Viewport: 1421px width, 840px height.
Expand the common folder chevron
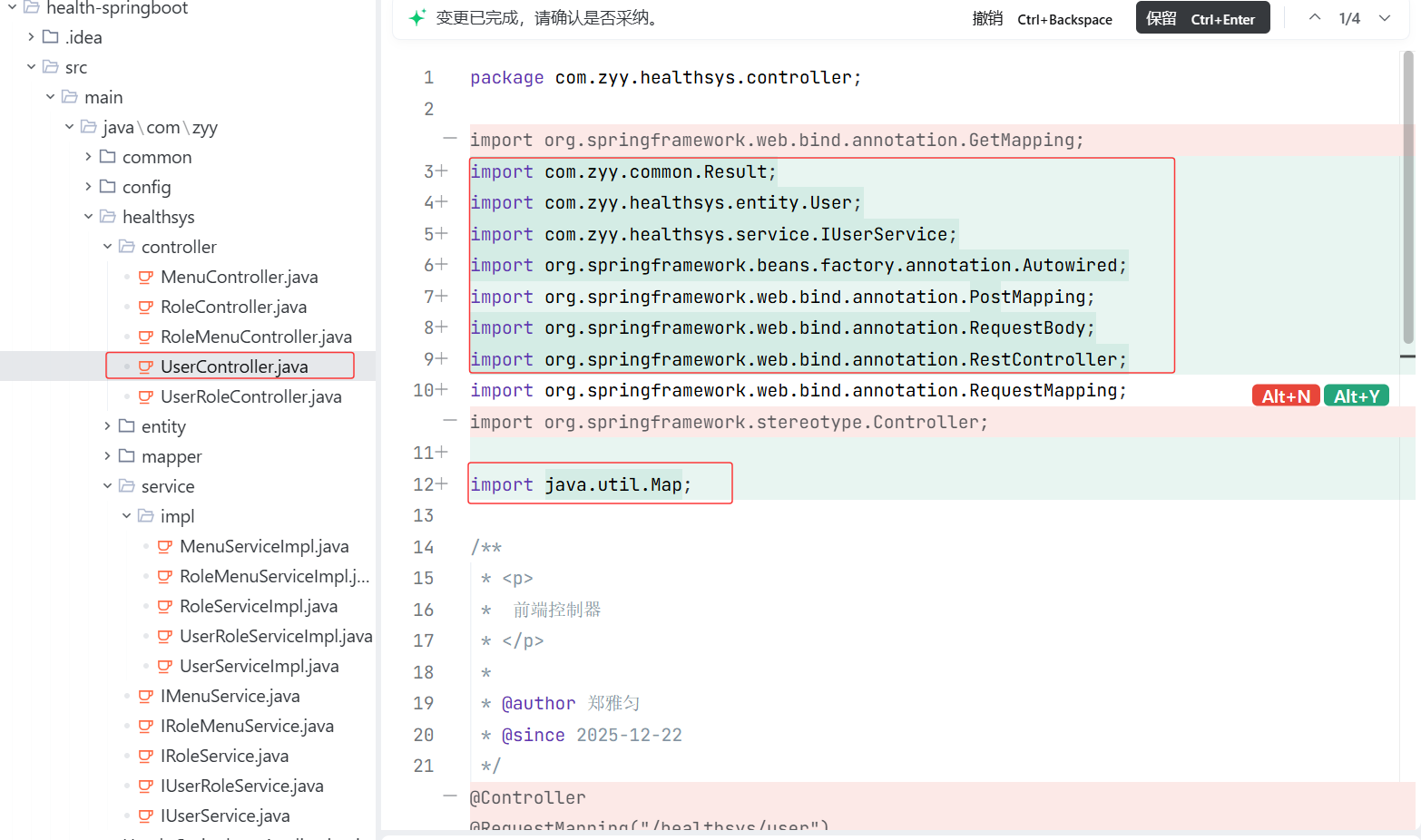click(88, 156)
